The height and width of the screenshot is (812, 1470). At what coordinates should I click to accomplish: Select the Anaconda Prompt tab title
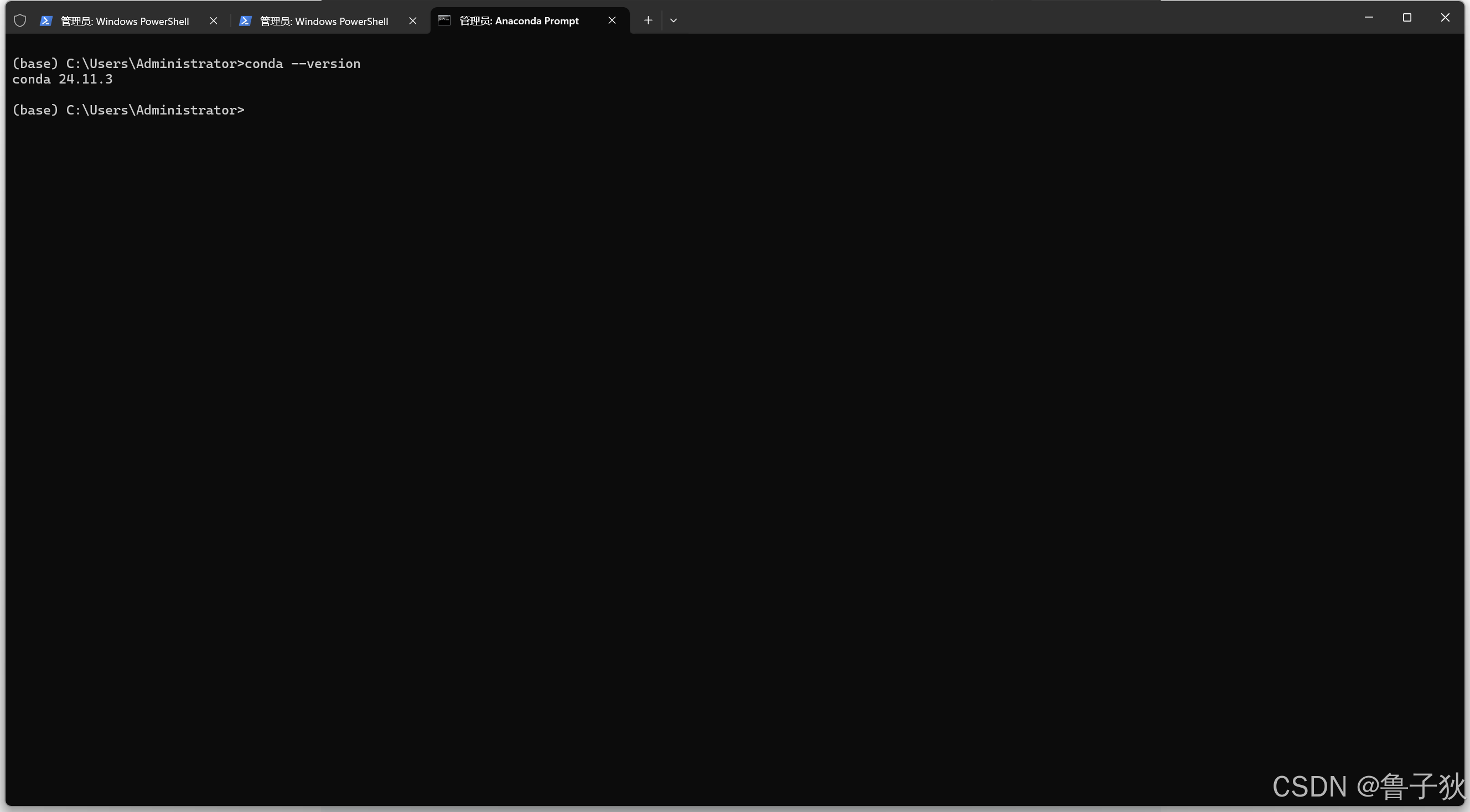click(x=519, y=21)
